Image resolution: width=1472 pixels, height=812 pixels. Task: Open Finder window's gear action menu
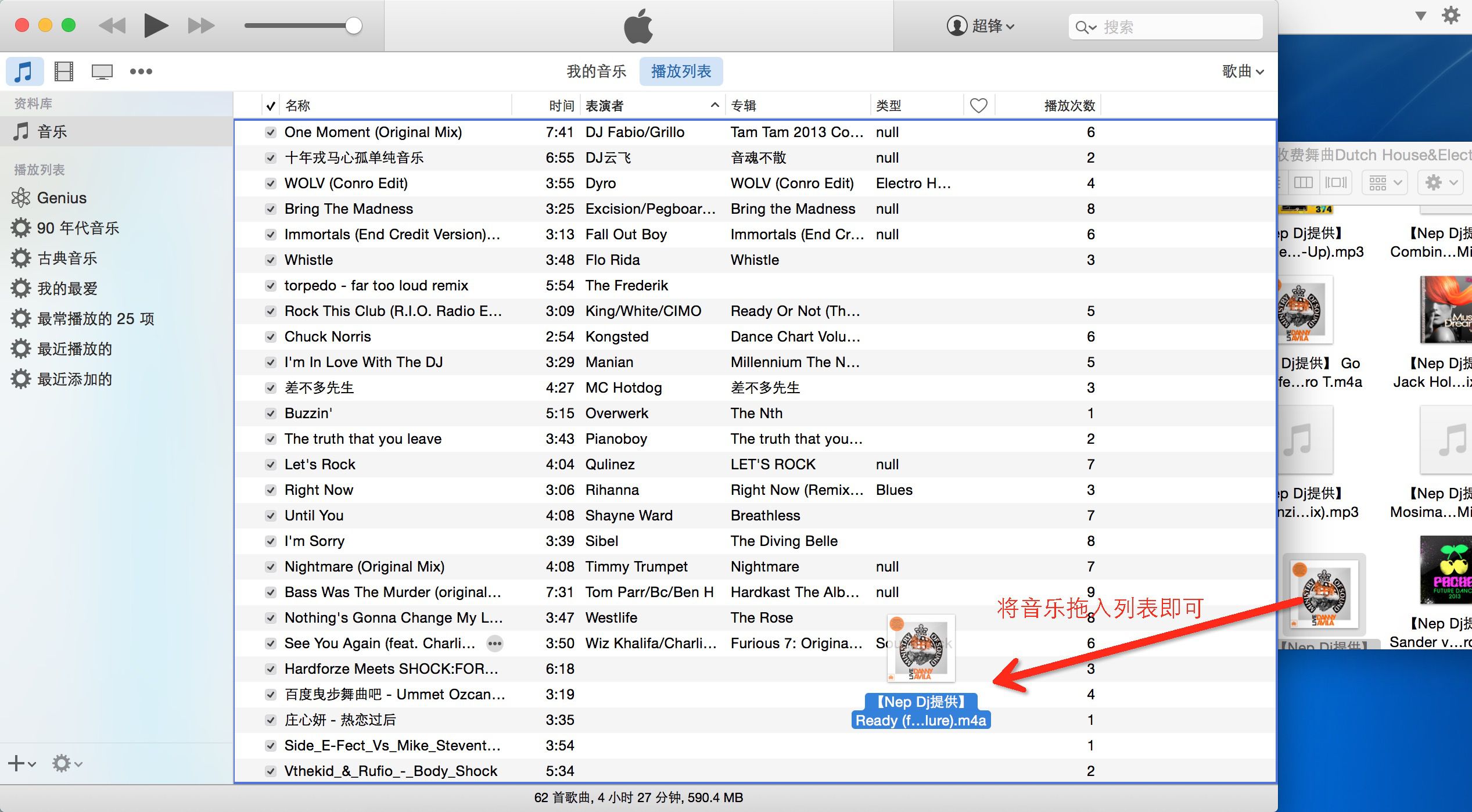1441,183
